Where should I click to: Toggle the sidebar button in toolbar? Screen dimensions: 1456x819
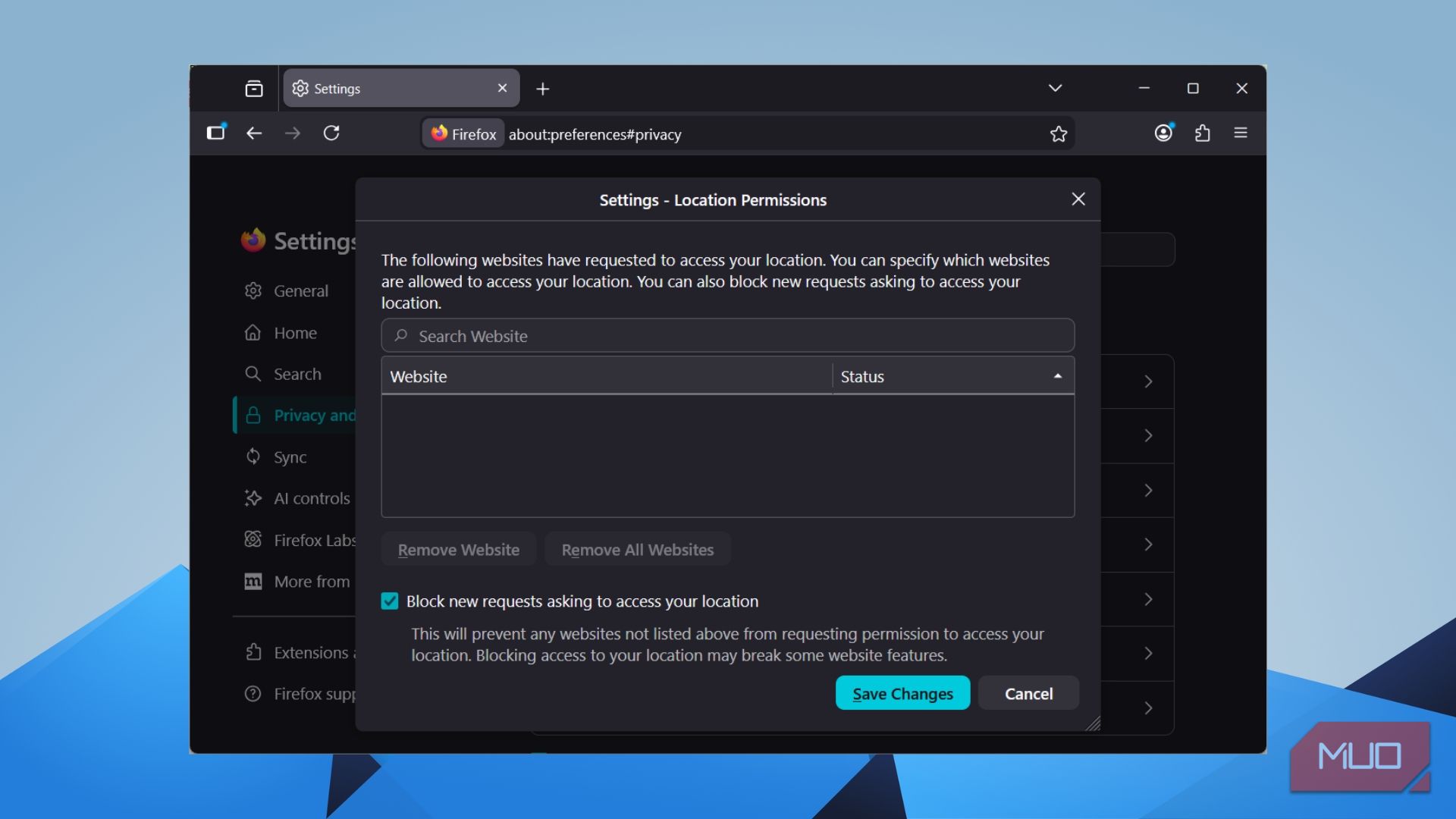coord(216,133)
